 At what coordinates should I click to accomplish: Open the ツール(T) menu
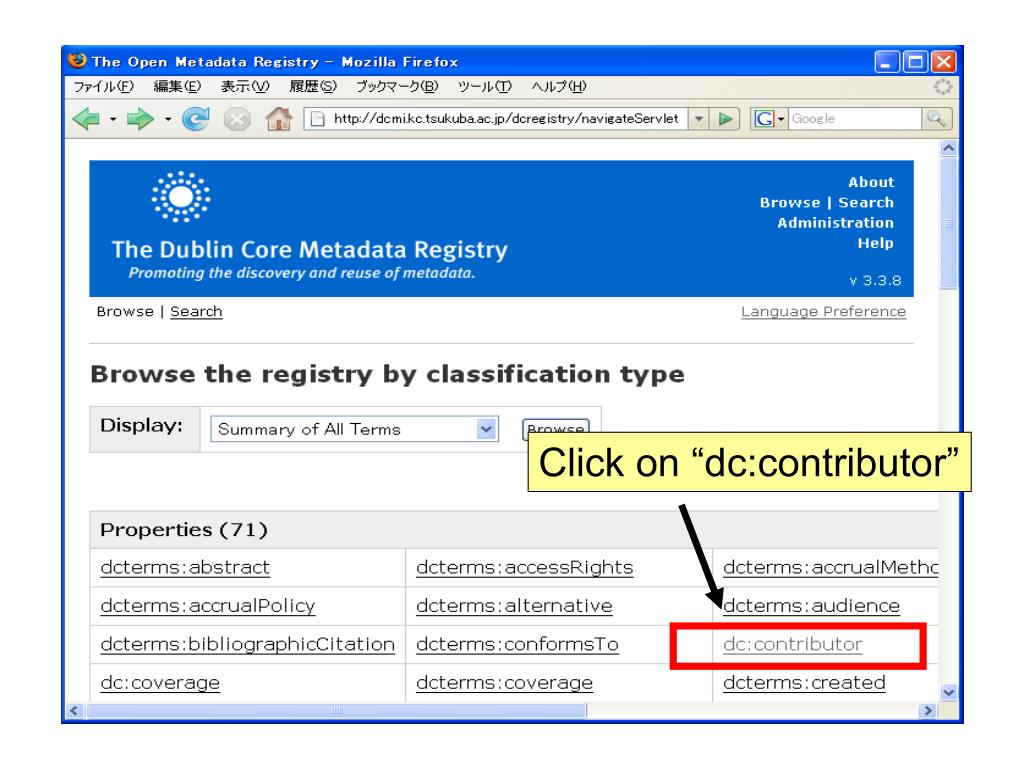(x=485, y=86)
